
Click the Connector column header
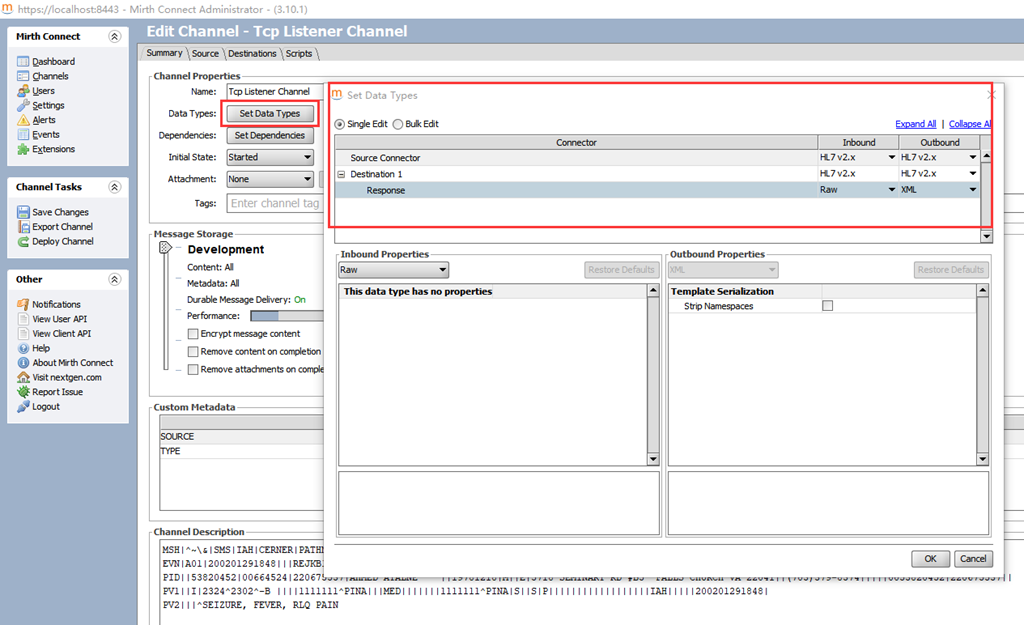coord(576,142)
